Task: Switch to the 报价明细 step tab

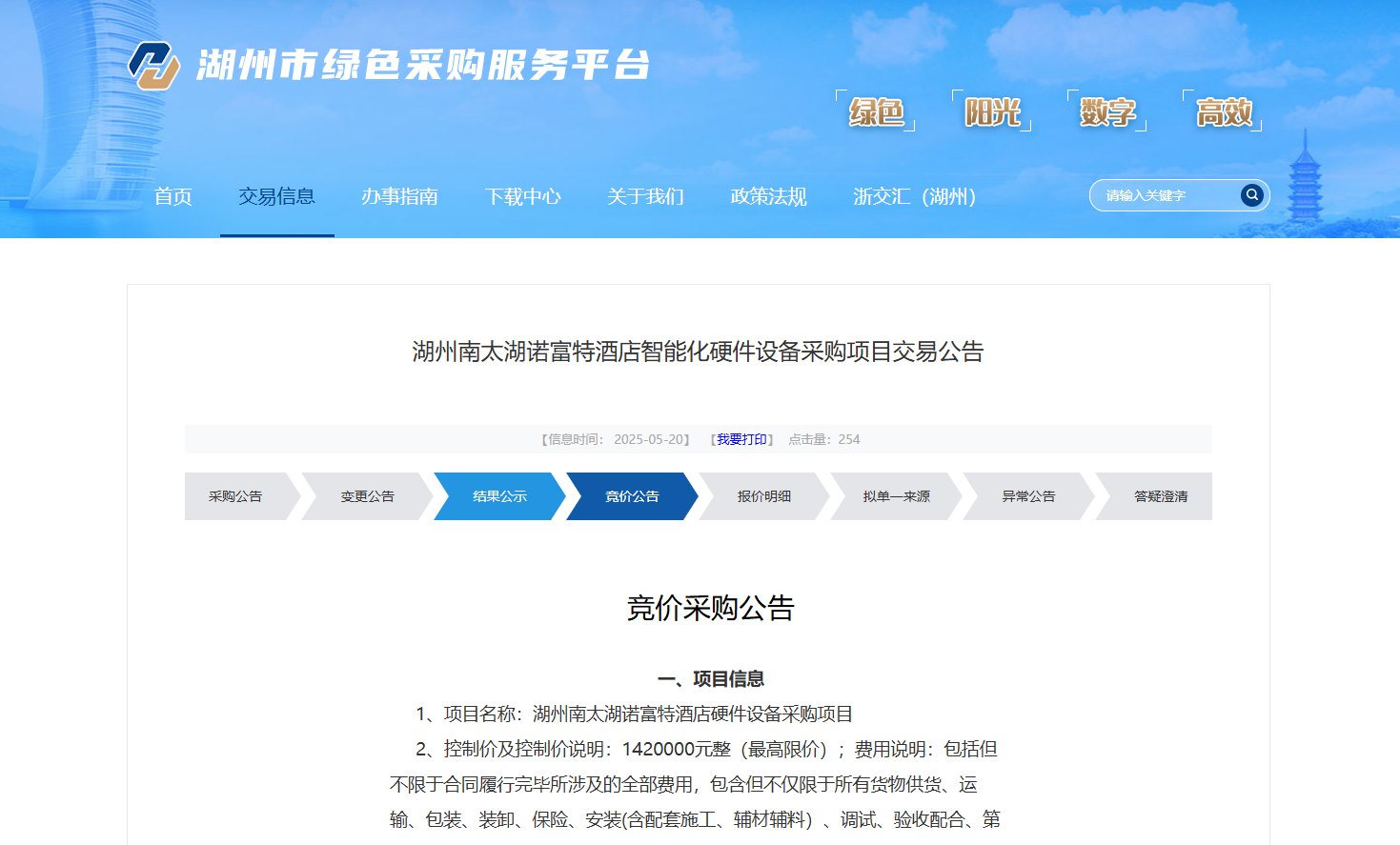Action: pos(764,496)
